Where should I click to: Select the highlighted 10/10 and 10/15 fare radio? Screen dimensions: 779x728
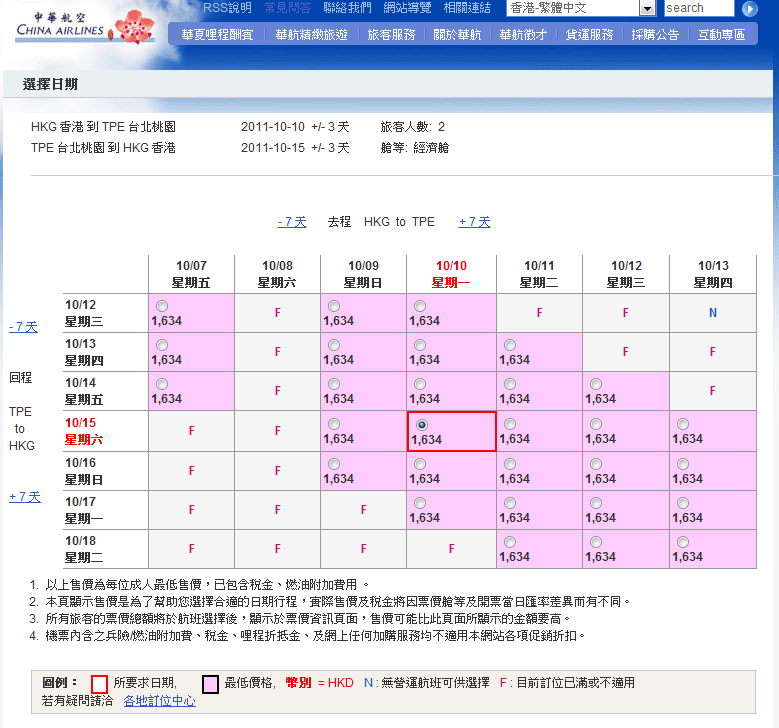420,425
